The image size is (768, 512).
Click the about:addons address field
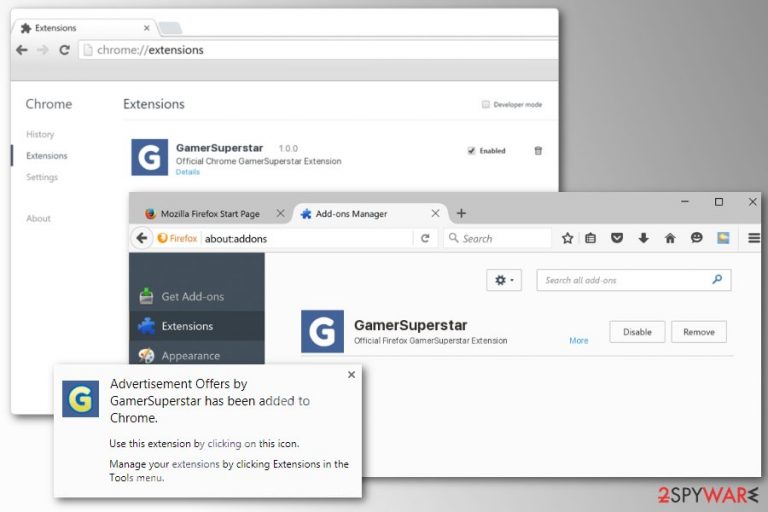point(306,239)
